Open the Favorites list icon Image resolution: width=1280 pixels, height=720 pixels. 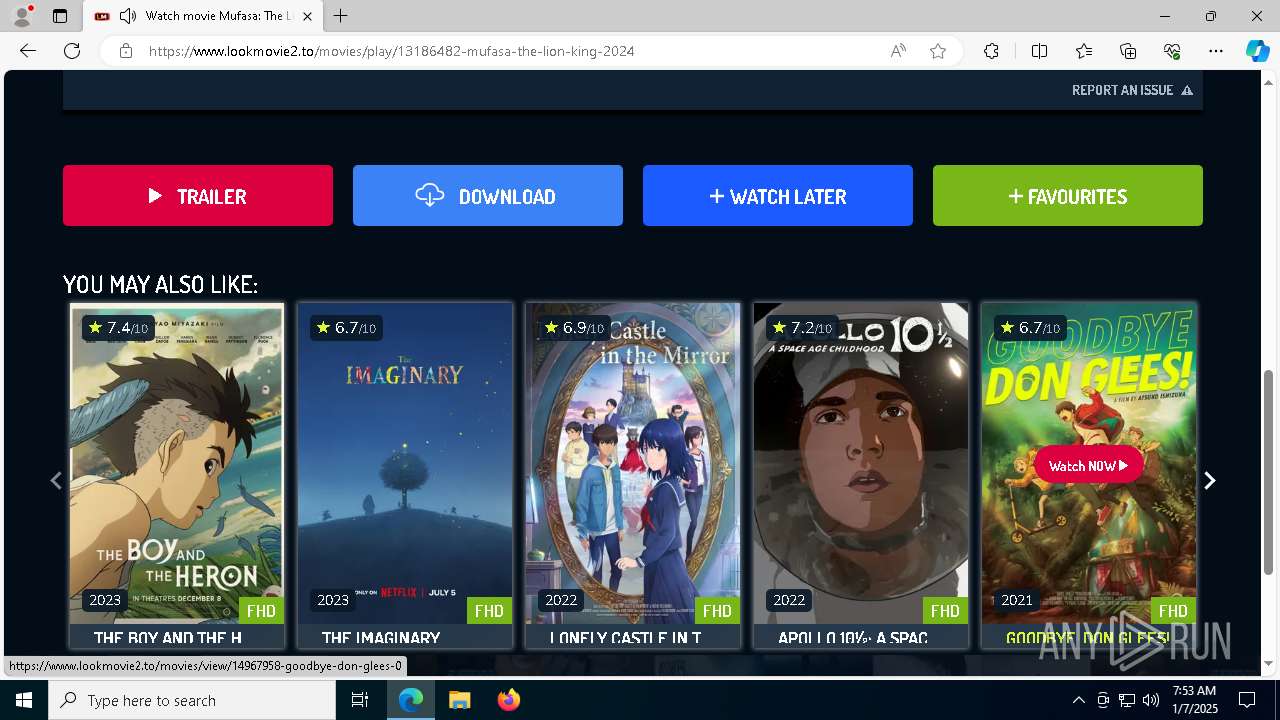(x=1084, y=51)
